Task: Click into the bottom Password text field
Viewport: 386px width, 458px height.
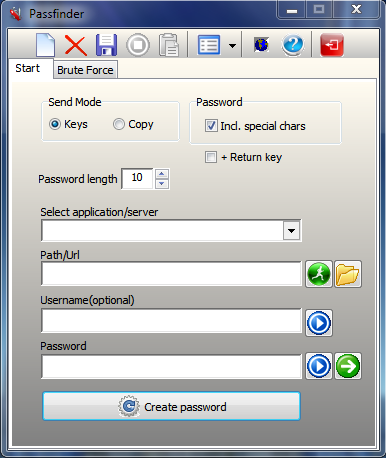Action: [171, 366]
